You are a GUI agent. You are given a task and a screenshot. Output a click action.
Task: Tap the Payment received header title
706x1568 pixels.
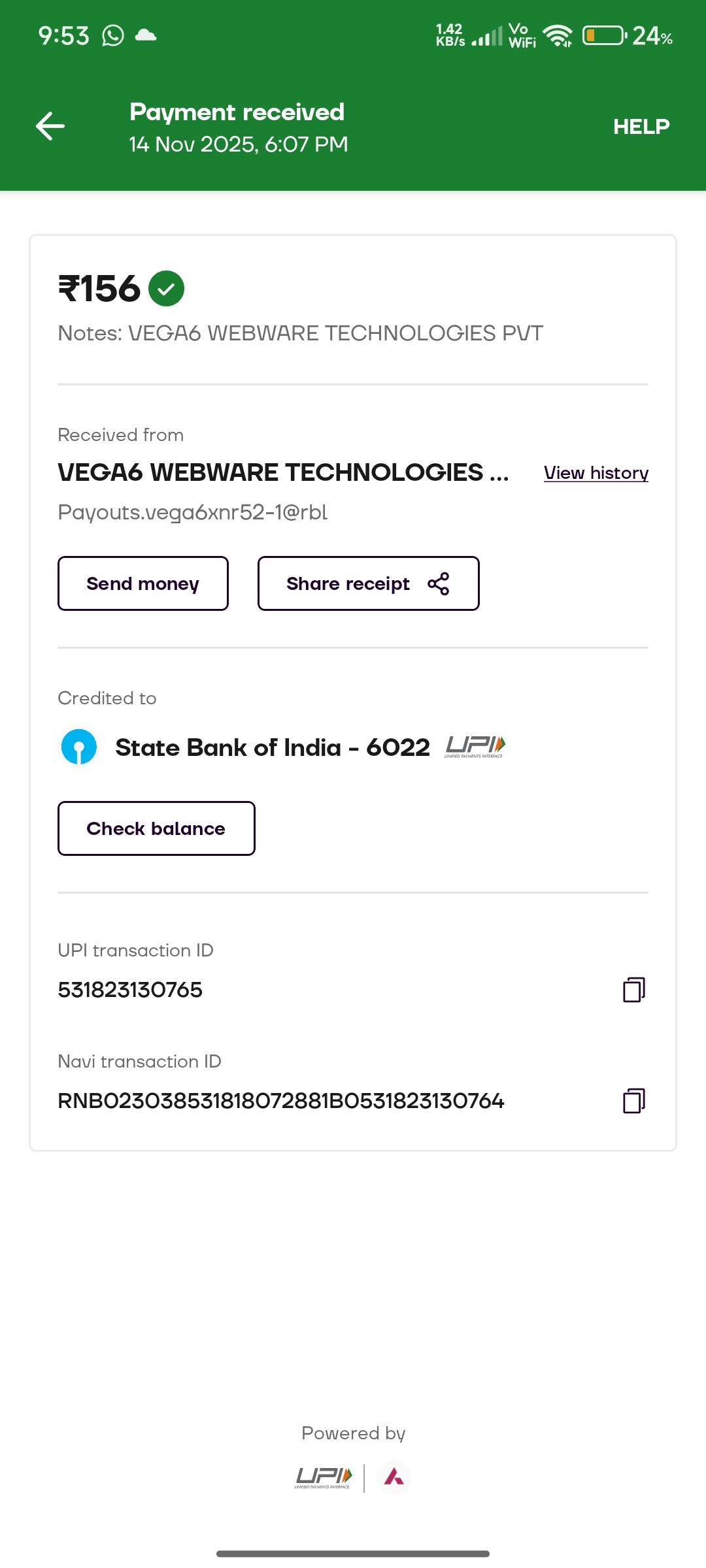coord(237,112)
